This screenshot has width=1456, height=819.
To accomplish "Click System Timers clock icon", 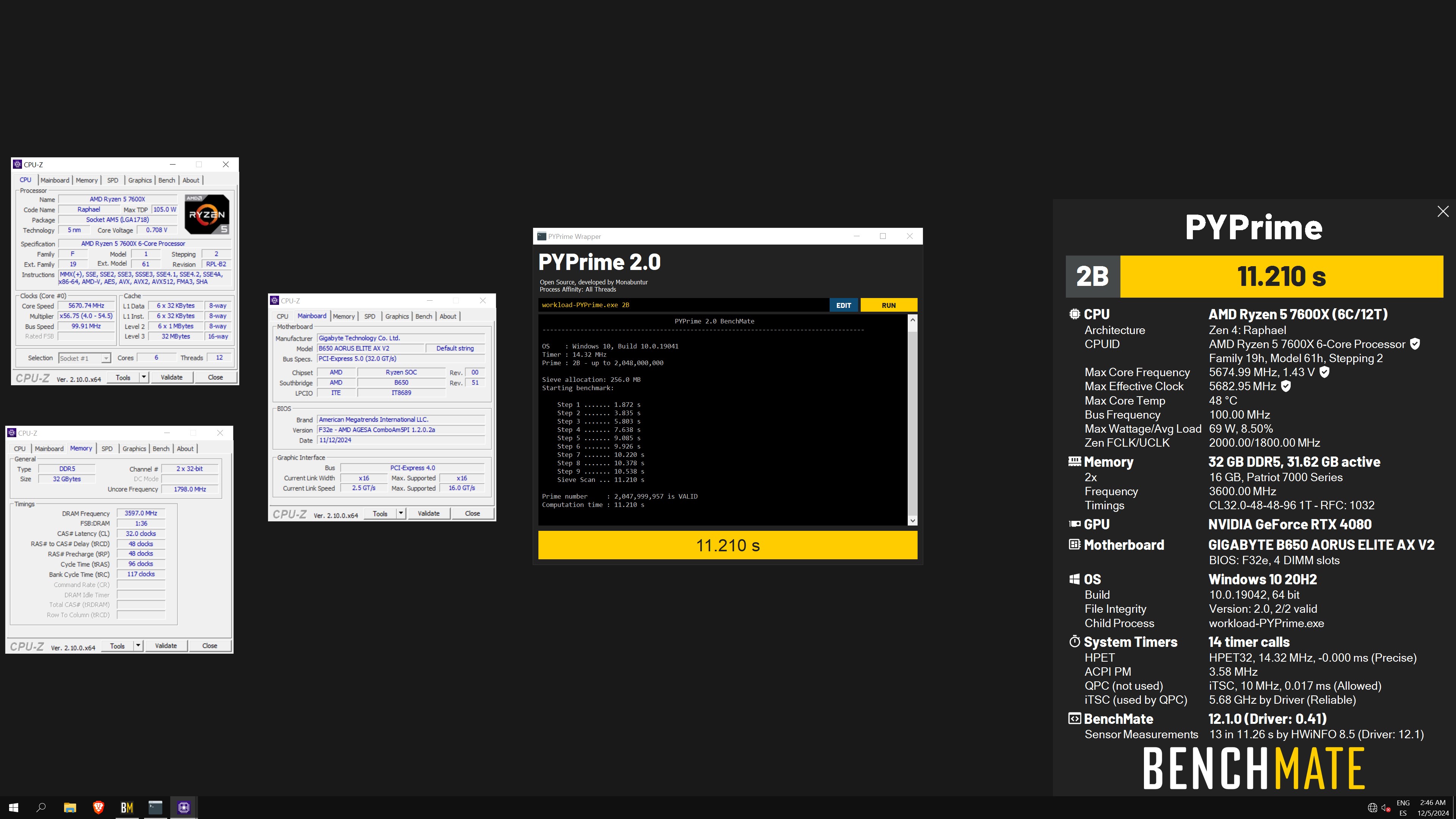I will click(x=1075, y=642).
